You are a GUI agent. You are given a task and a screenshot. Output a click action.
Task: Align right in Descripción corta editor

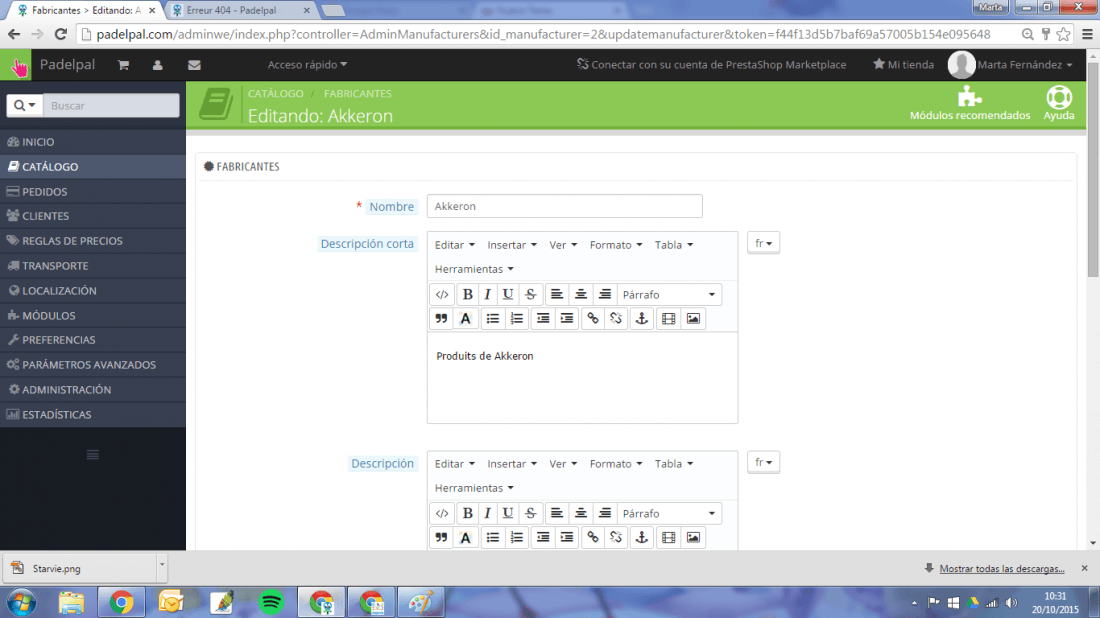(605, 295)
